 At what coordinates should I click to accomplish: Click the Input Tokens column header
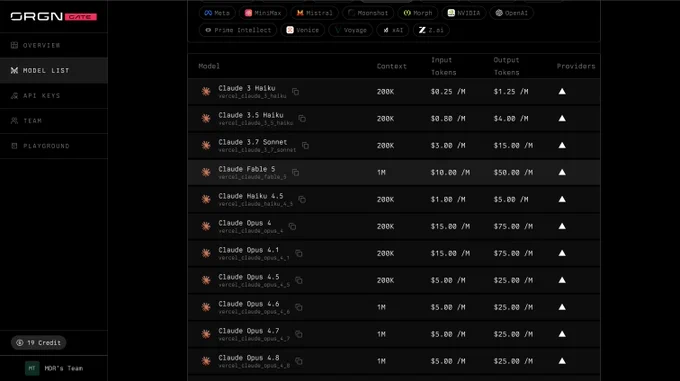[x=444, y=66]
